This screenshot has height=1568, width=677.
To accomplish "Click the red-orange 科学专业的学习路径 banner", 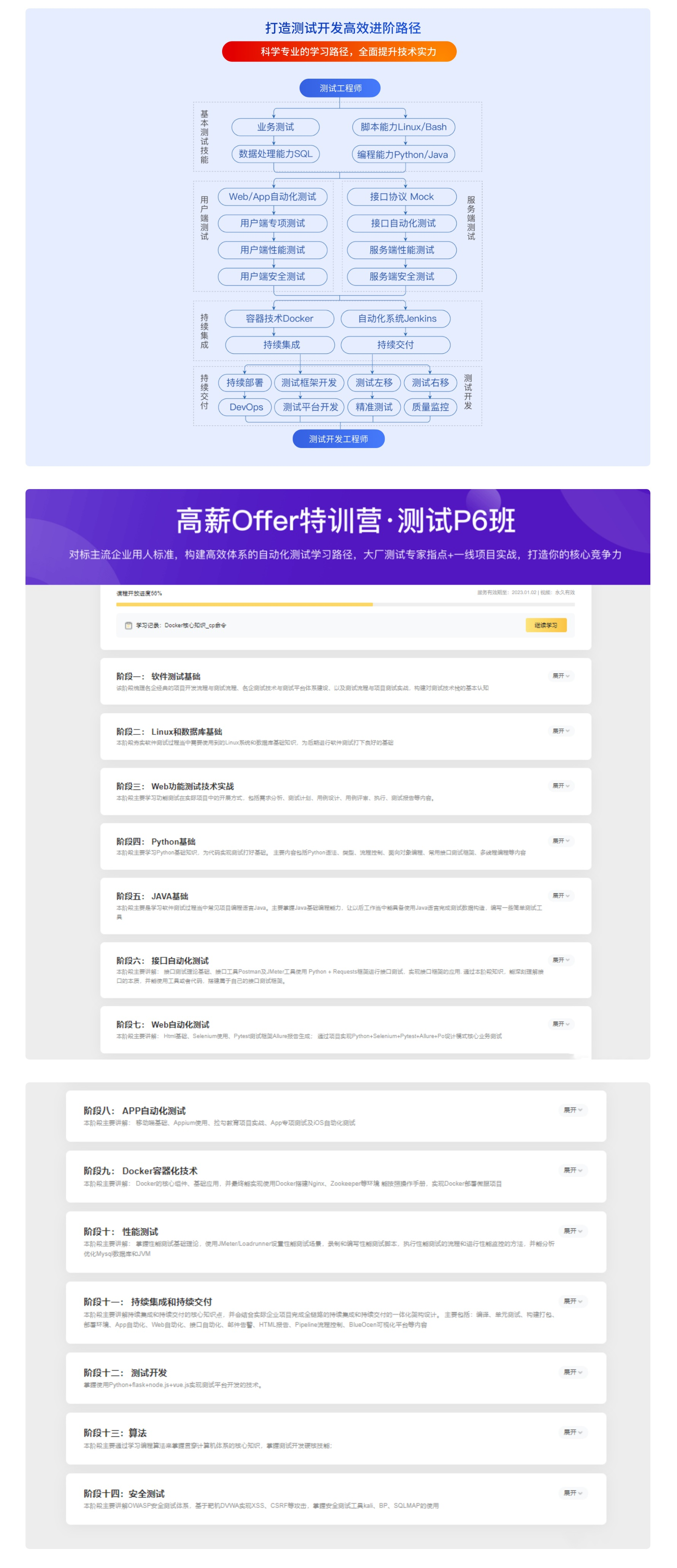I will pyautogui.click(x=339, y=52).
